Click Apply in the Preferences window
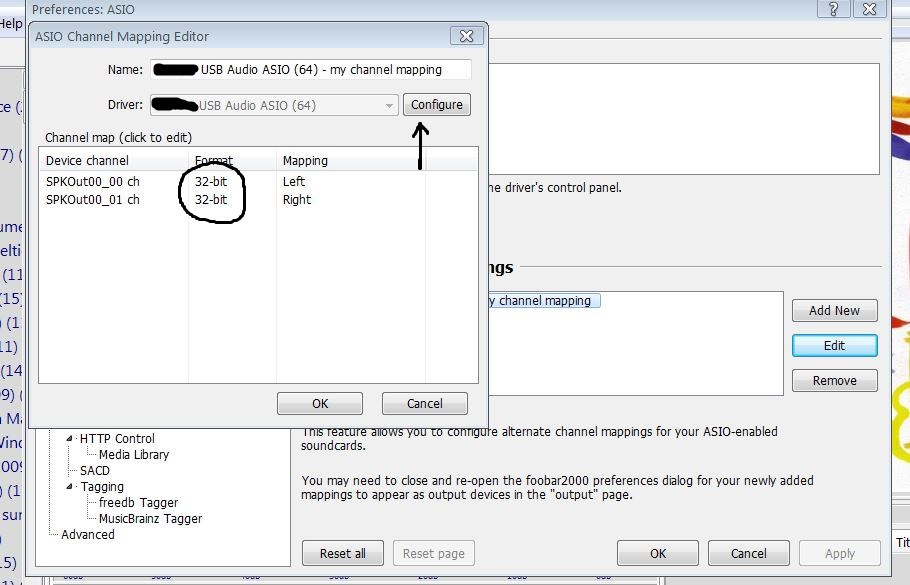Viewport: 910px width, 585px height. click(x=840, y=554)
